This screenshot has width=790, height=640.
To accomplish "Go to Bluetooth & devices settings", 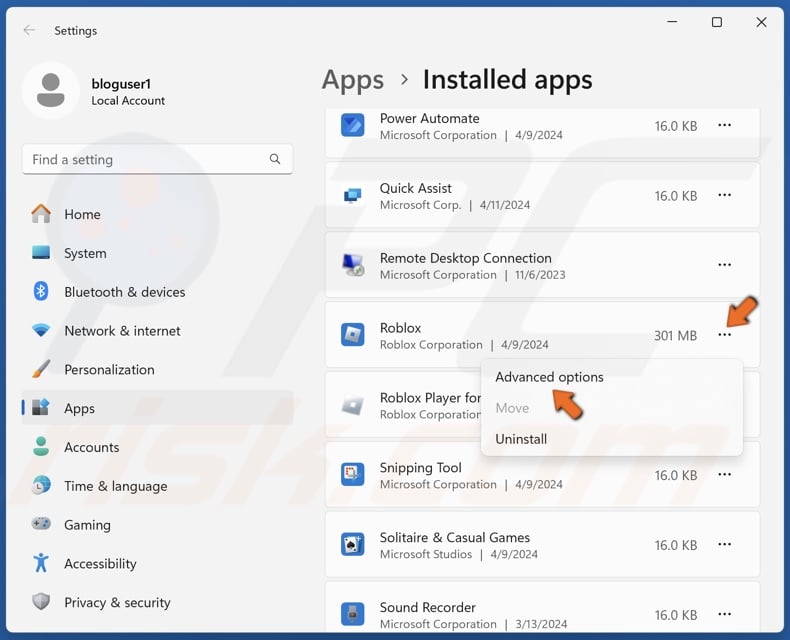I will (124, 292).
